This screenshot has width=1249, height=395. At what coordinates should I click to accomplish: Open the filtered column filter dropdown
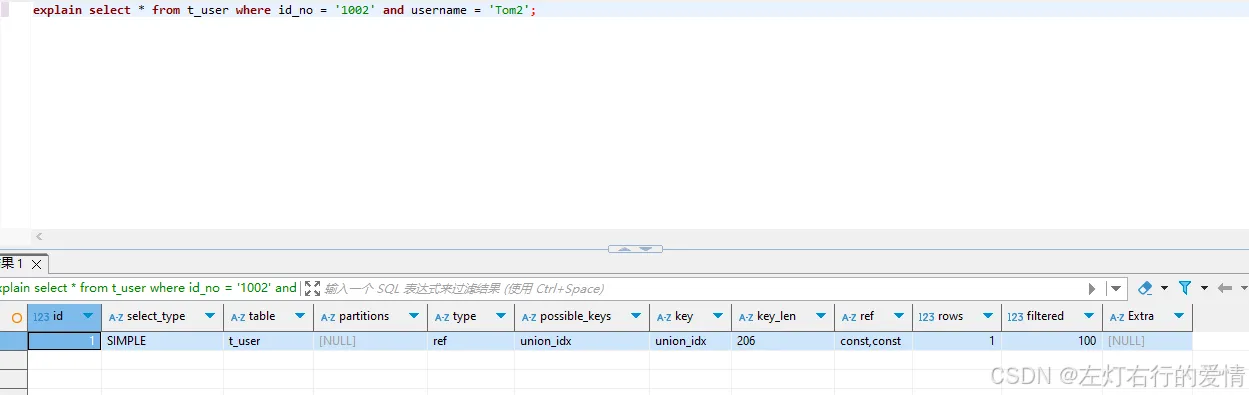[x=1089, y=316]
